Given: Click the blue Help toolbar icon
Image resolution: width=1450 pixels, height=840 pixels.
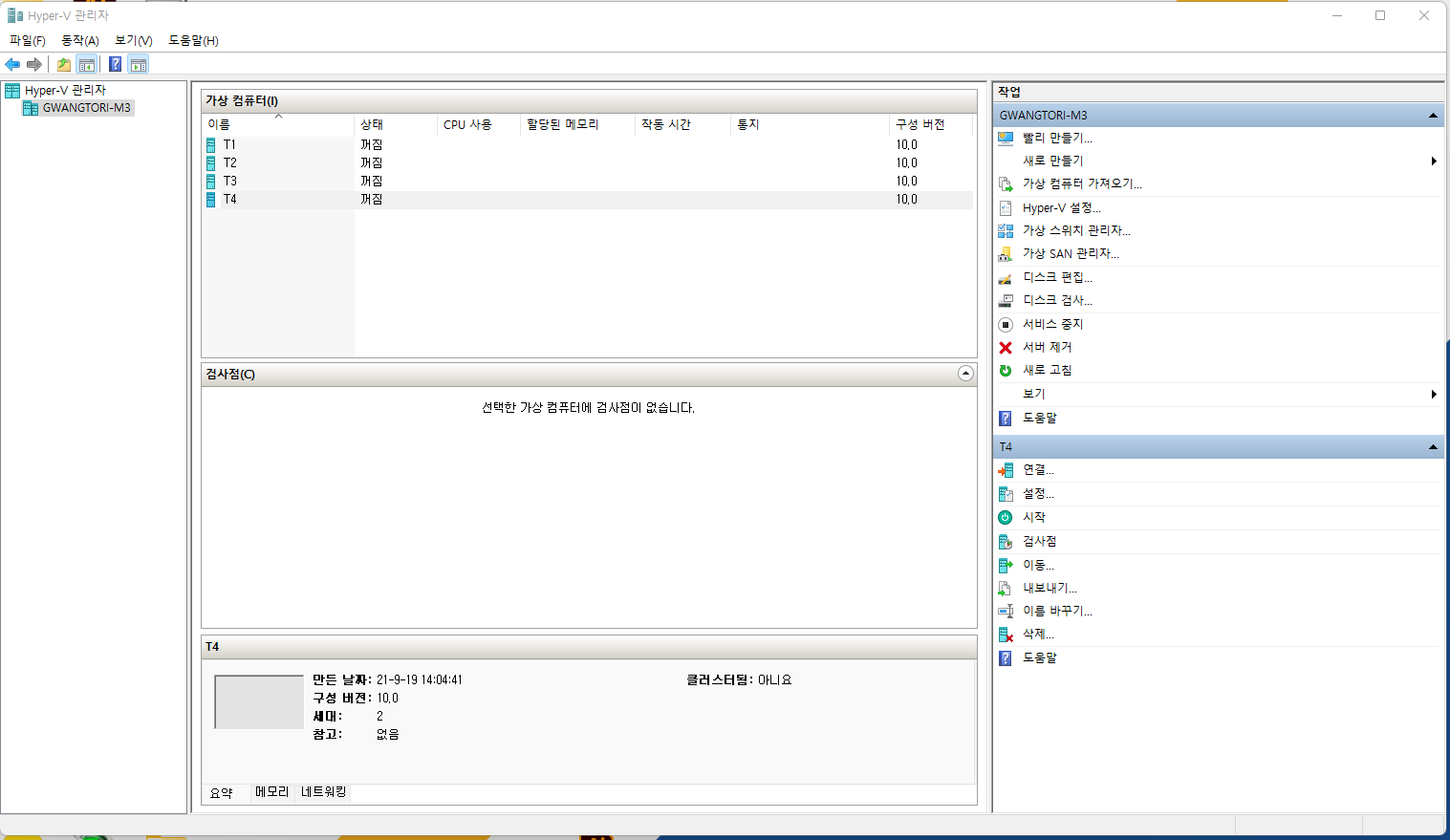Looking at the screenshot, I should (x=115, y=64).
